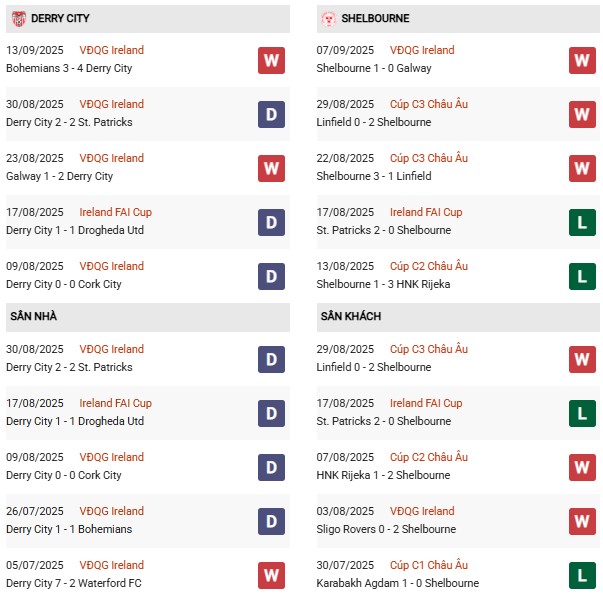The height and width of the screenshot is (599, 603).
Task: Click W badge for Shelbourne 1-0 Galway
Action: point(582,60)
